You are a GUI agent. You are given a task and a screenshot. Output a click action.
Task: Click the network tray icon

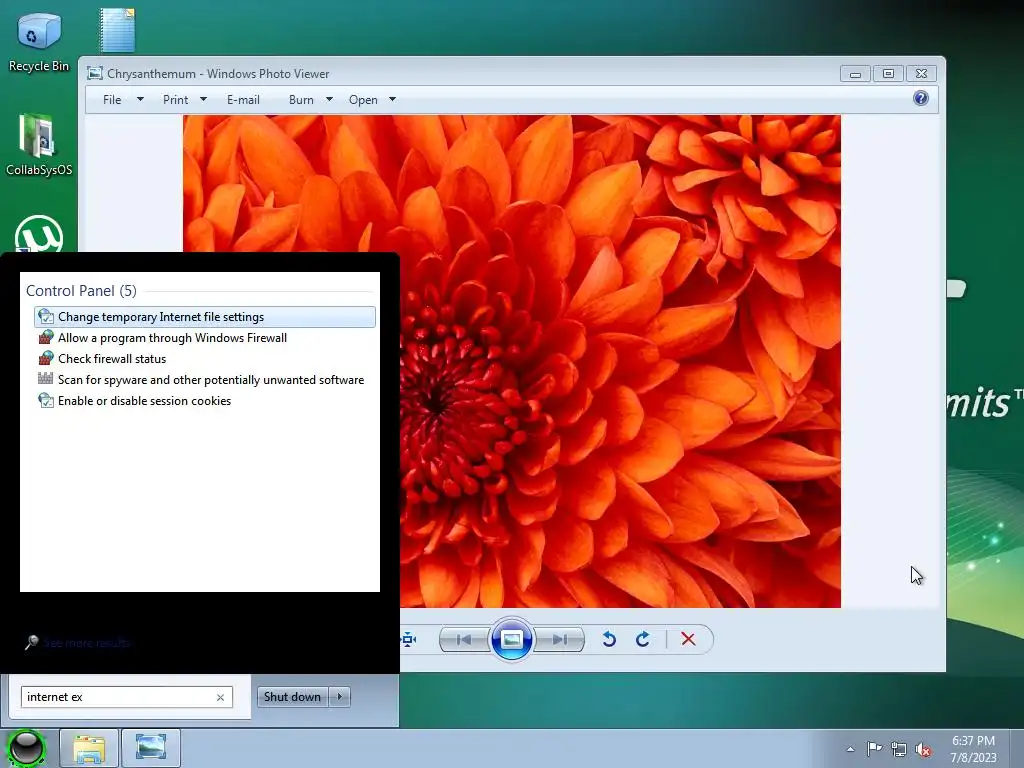[899, 750]
